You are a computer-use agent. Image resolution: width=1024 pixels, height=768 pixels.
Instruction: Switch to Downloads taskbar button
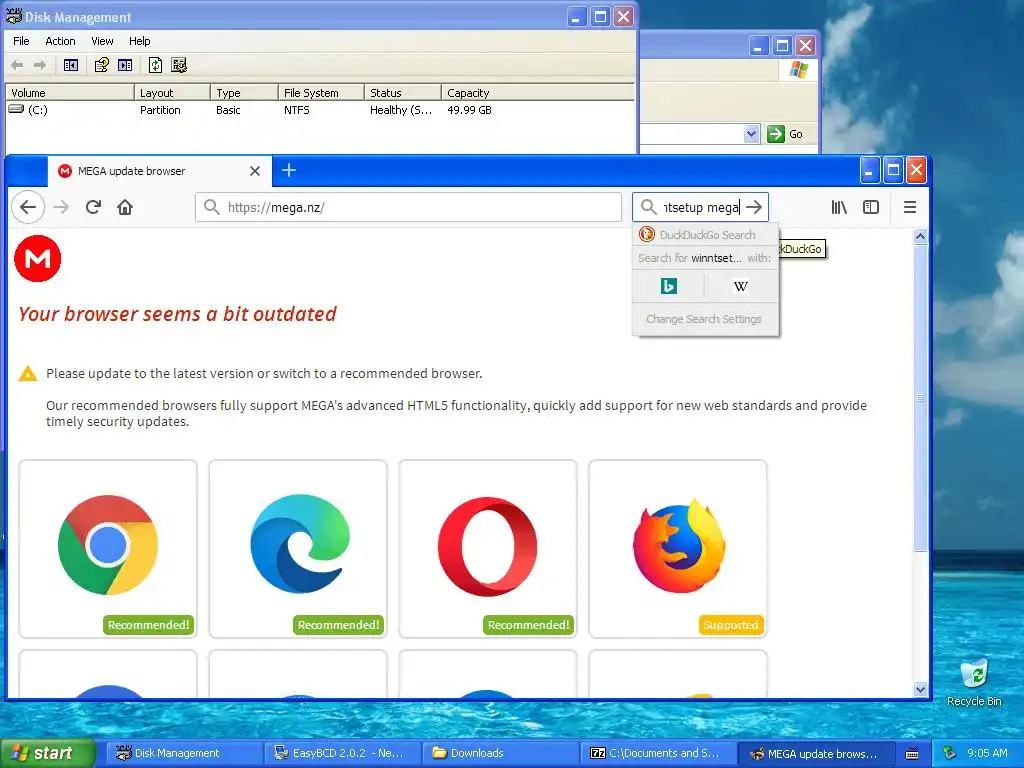point(500,753)
